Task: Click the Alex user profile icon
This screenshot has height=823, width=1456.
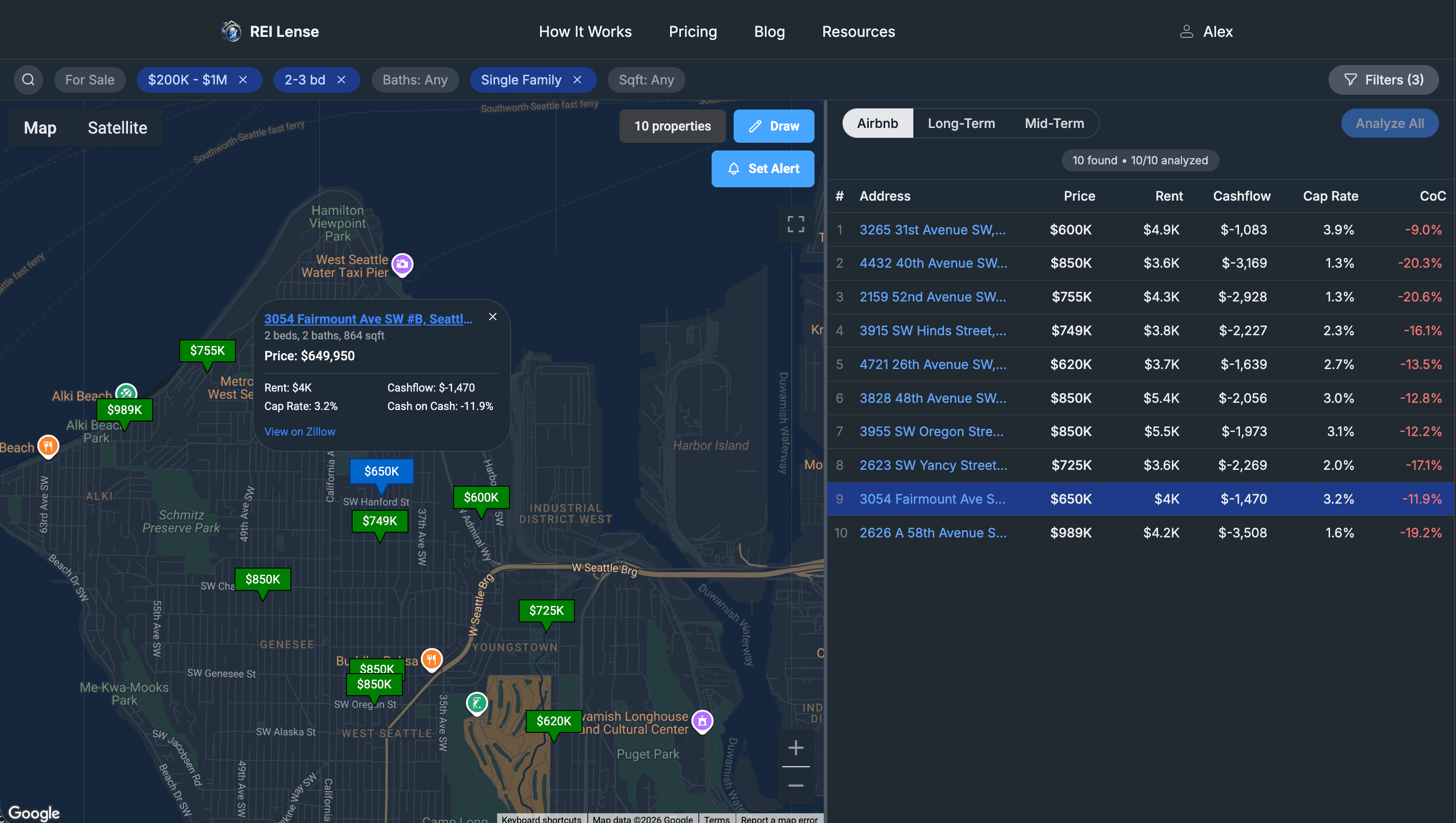Action: 1185,31
